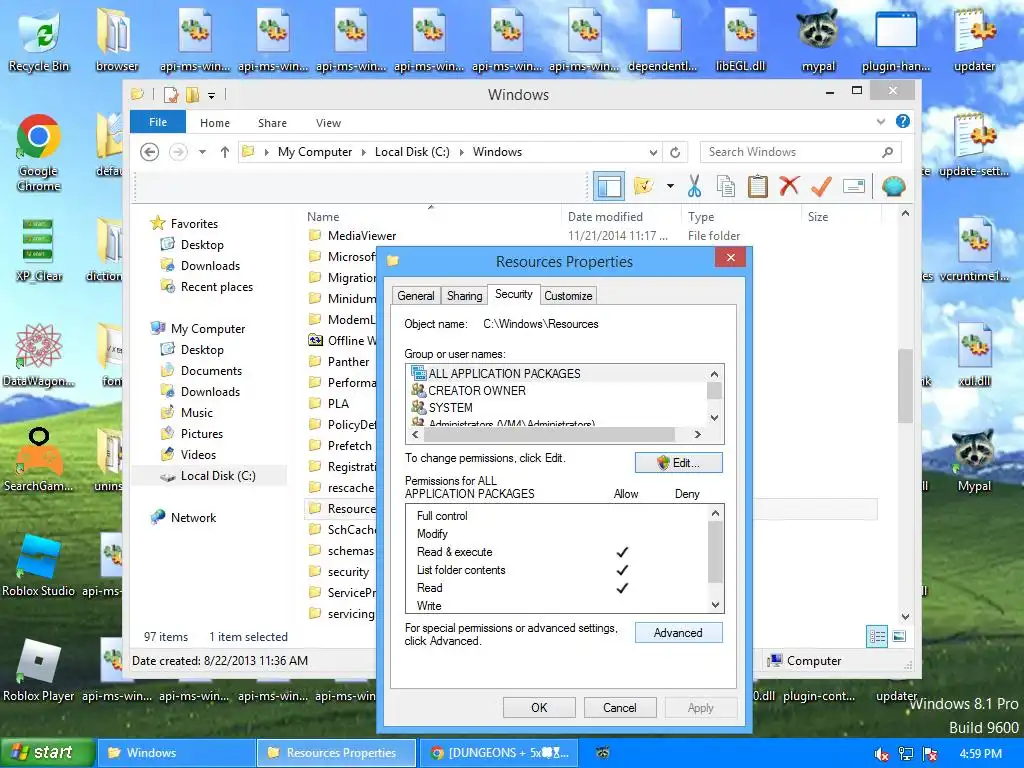
Task: Click the Copy toolbar icon
Action: 726,187
